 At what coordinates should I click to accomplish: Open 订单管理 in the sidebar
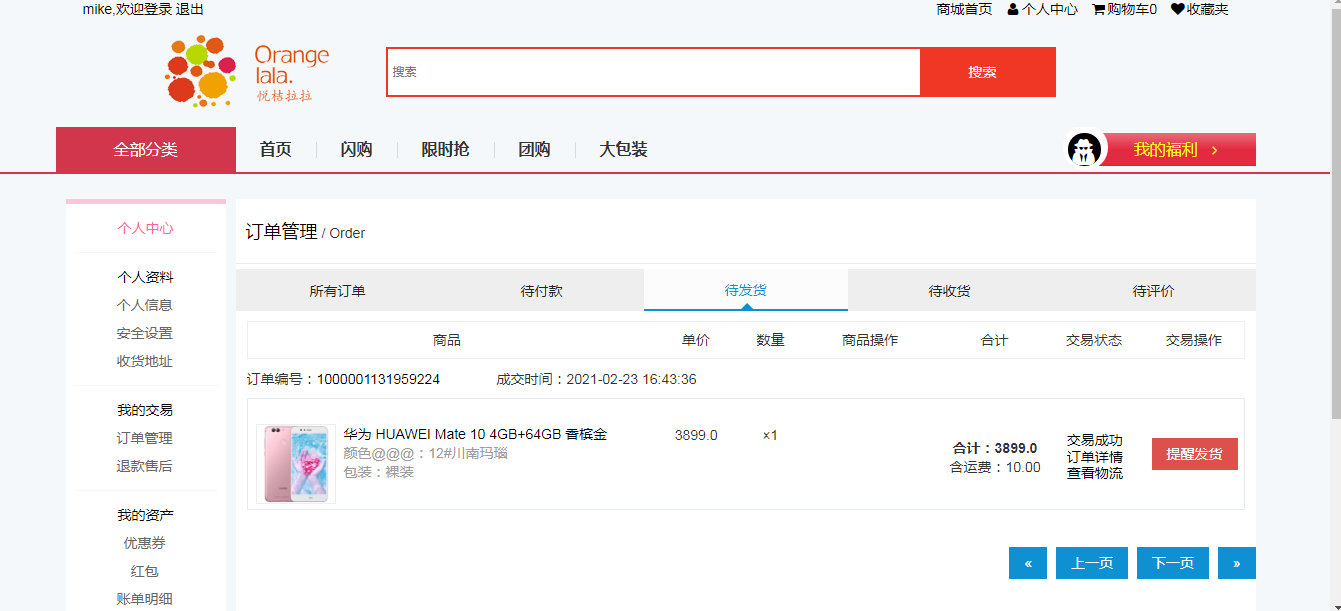tap(145, 438)
